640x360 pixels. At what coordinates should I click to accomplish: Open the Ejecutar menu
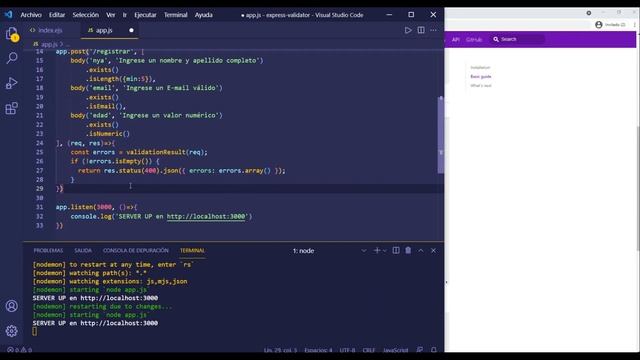[x=145, y=15]
